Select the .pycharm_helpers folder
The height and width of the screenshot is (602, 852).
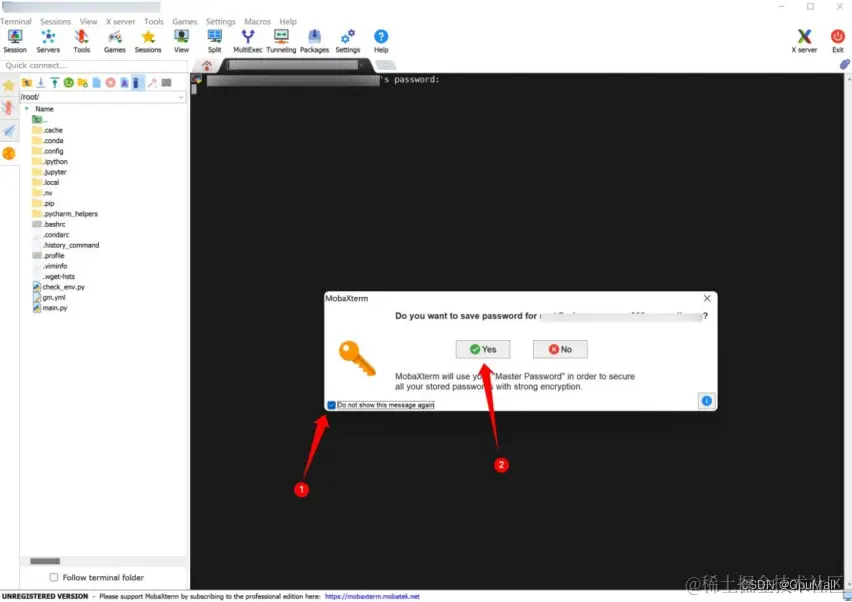65,214
